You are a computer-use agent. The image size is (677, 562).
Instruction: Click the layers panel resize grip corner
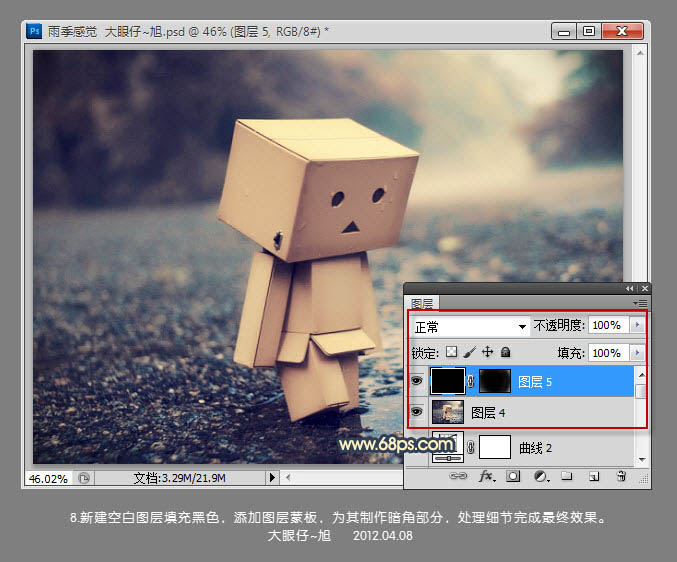pos(644,479)
